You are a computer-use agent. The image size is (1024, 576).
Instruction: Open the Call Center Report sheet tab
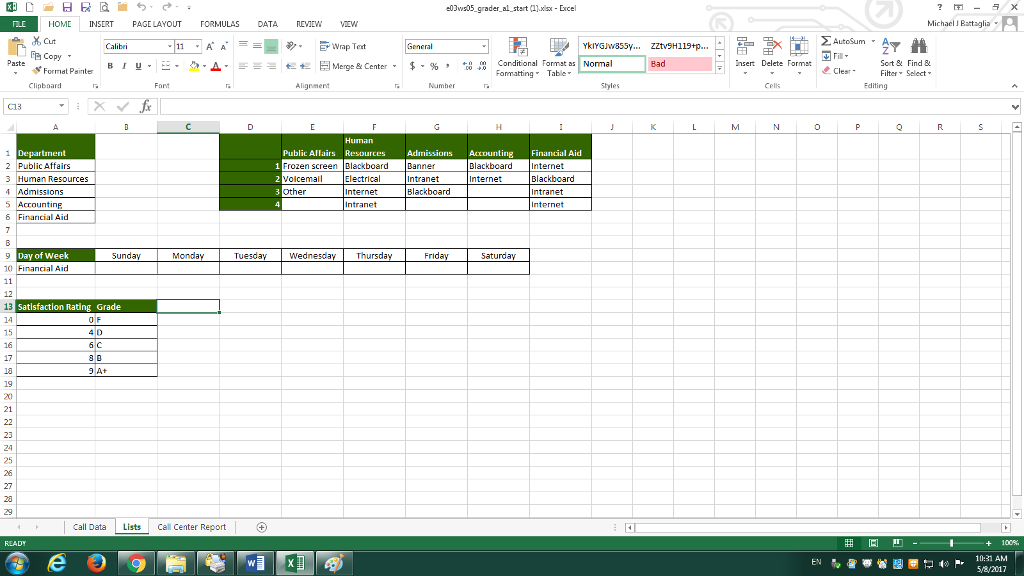192,527
